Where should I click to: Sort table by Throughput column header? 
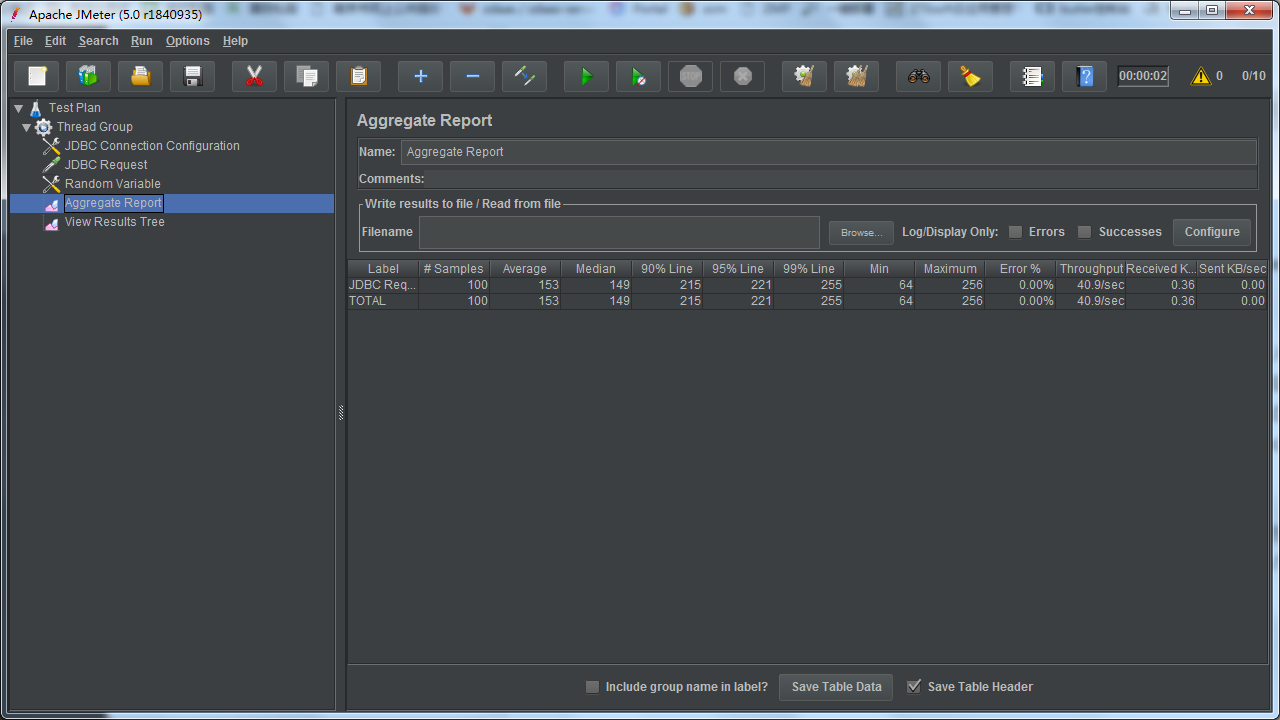(1092, 269)
